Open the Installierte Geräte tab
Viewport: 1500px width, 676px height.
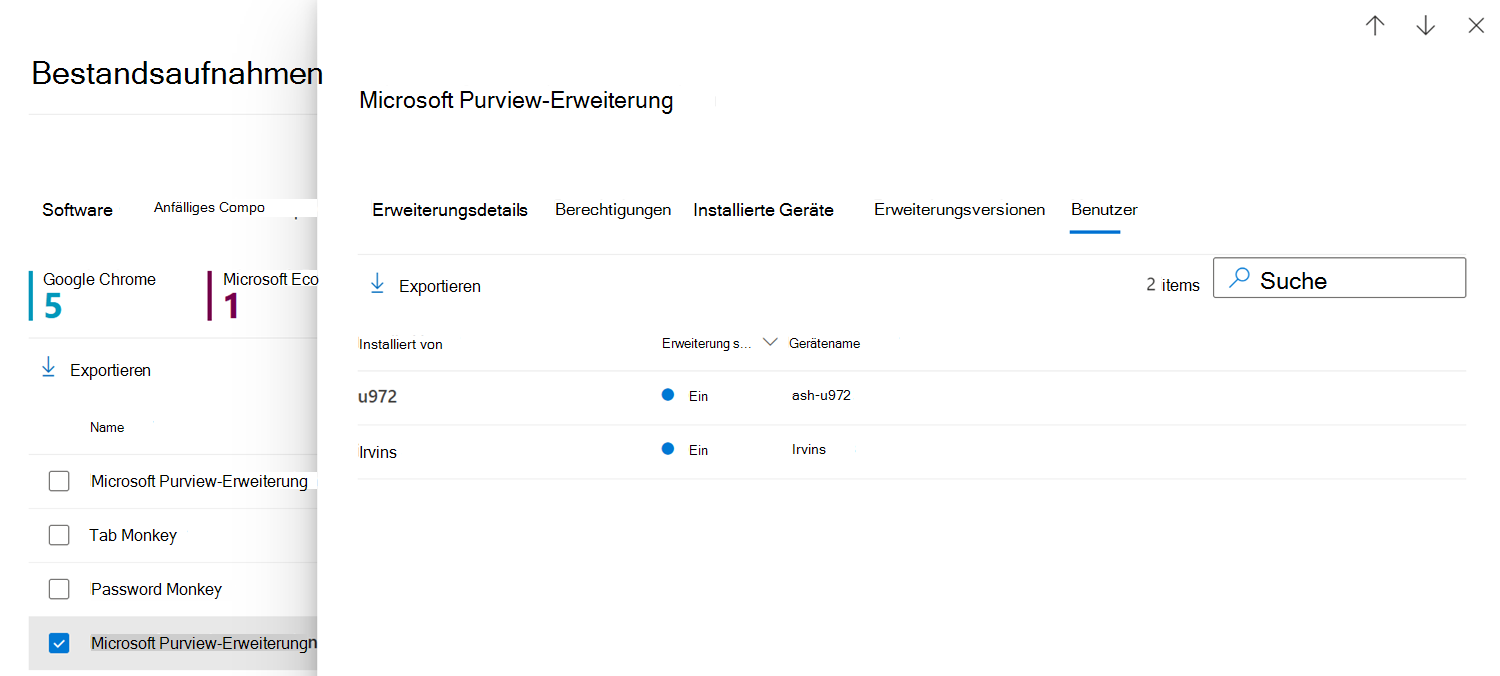(x=763, y=210)
